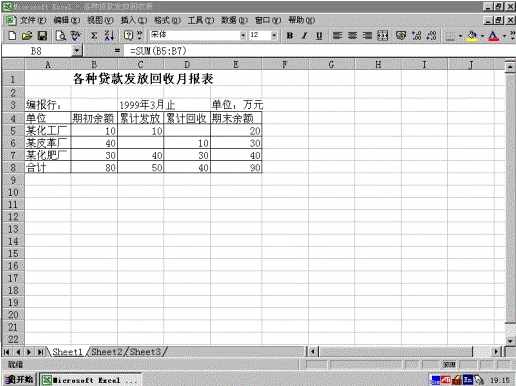Viewport: 516px width, 386px height.
Task: Click the Sort Ascending A-Z icon
Action: (109, 35)
